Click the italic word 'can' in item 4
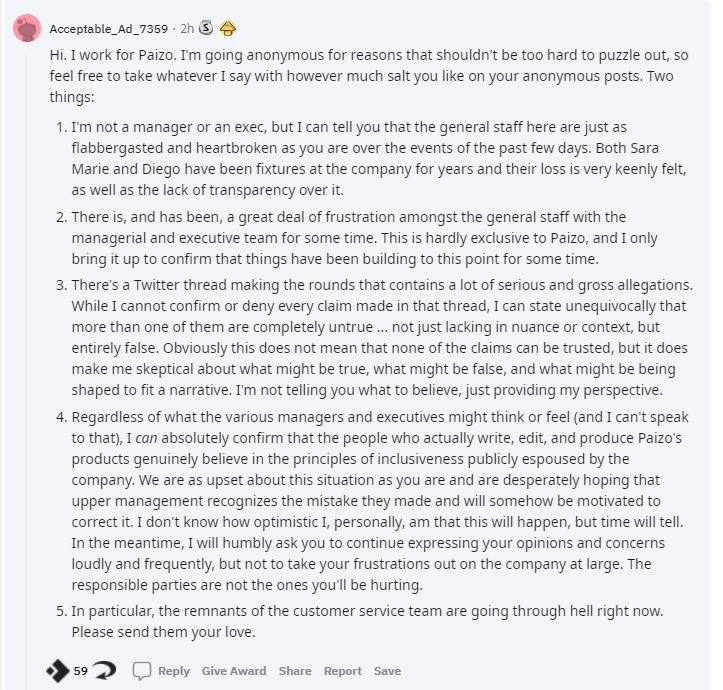This screenshot has height=690, width=723. click(x=146, y=438)
